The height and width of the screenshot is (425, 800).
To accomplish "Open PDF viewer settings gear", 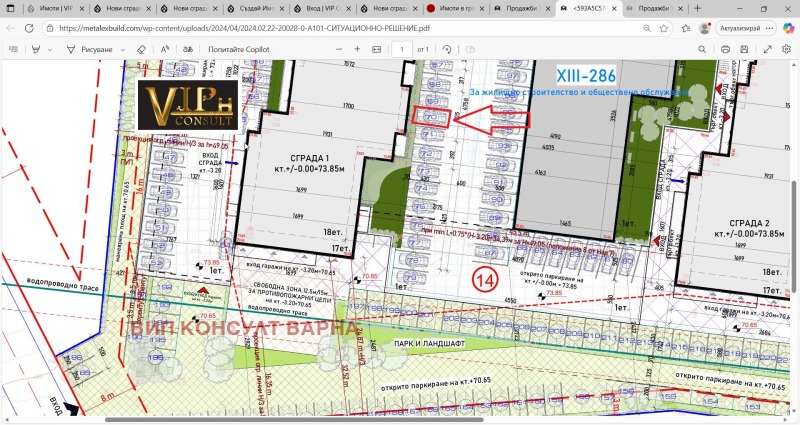I will (x=787, y=48).
